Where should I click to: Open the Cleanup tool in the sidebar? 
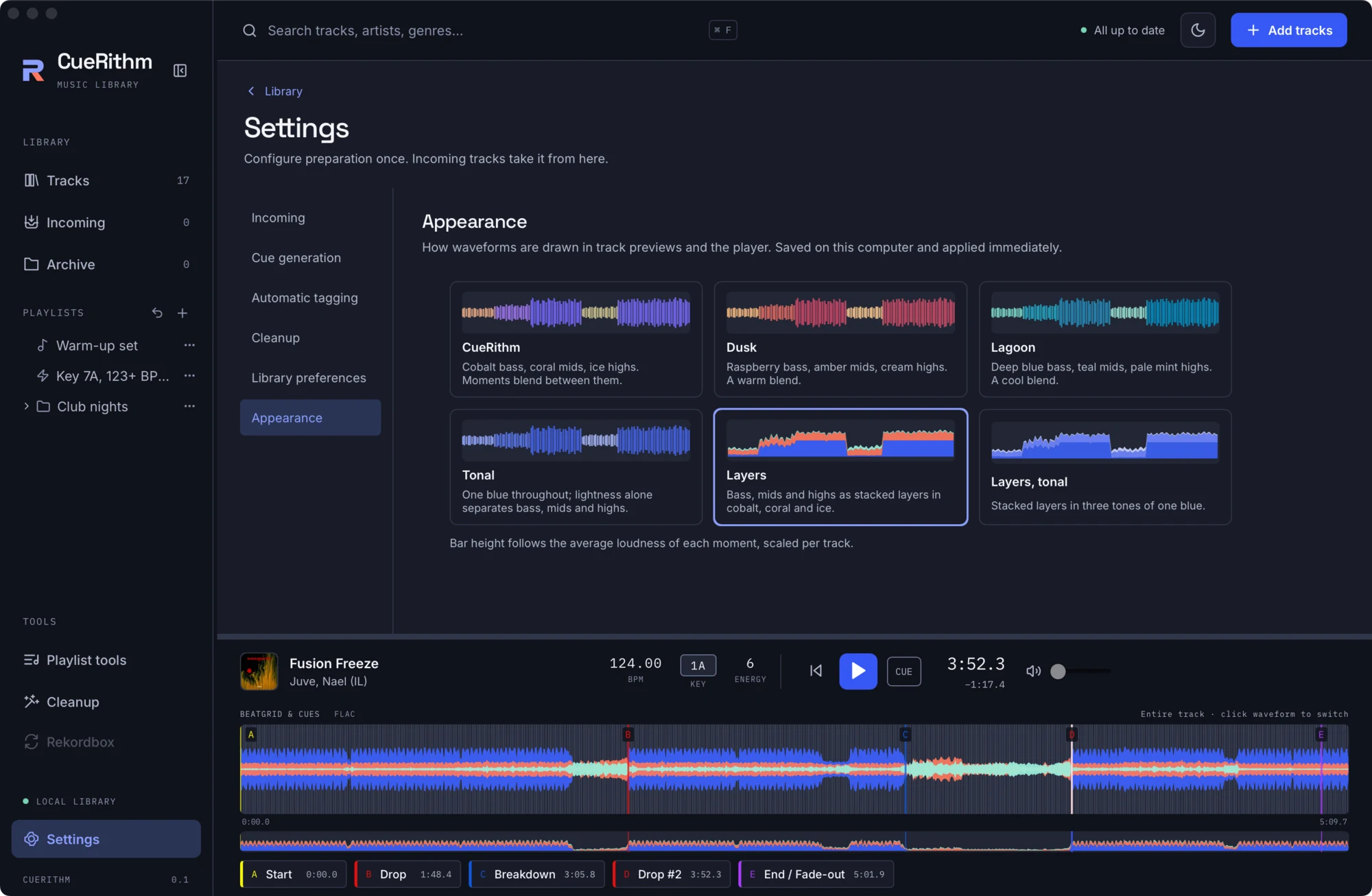click(x=106, y=702)
